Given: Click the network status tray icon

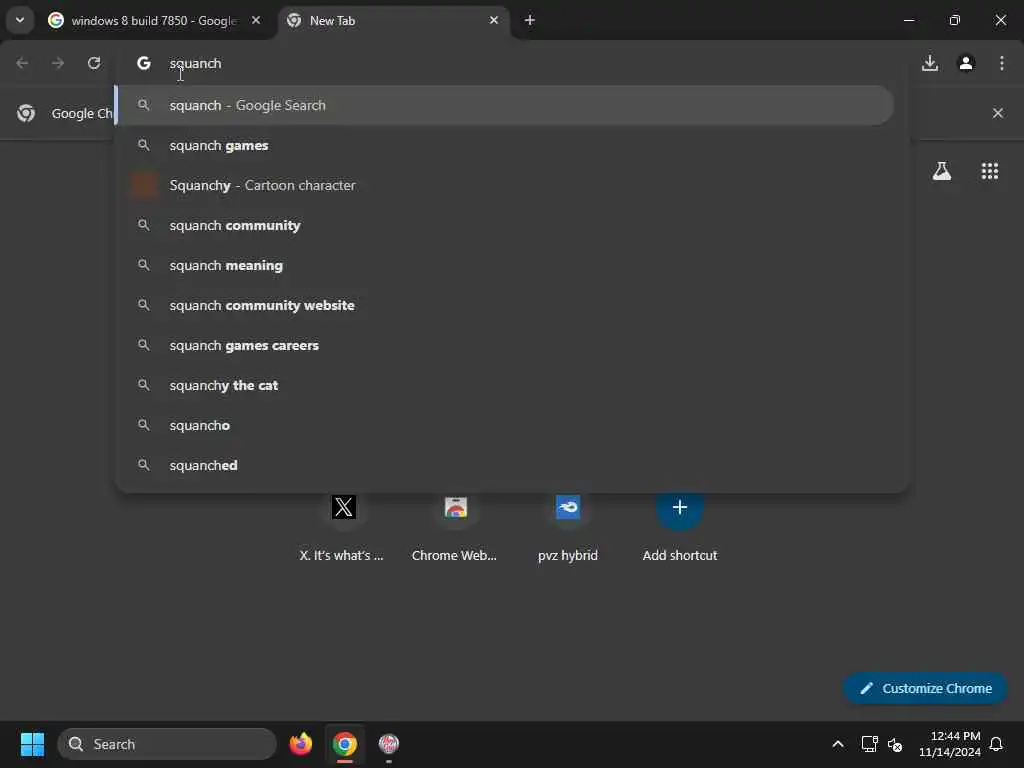Looking at the screenshot, I should 869,744.
